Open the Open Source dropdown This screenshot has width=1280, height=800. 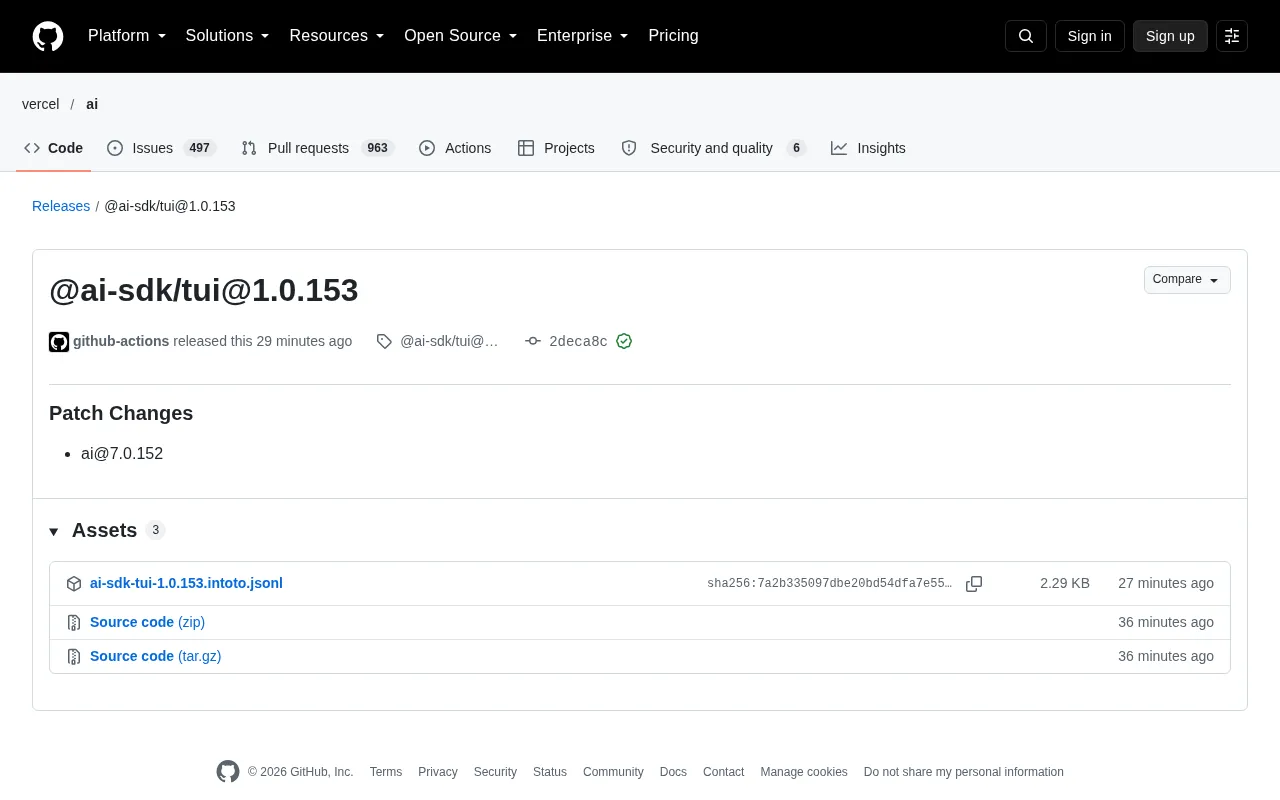461,36
